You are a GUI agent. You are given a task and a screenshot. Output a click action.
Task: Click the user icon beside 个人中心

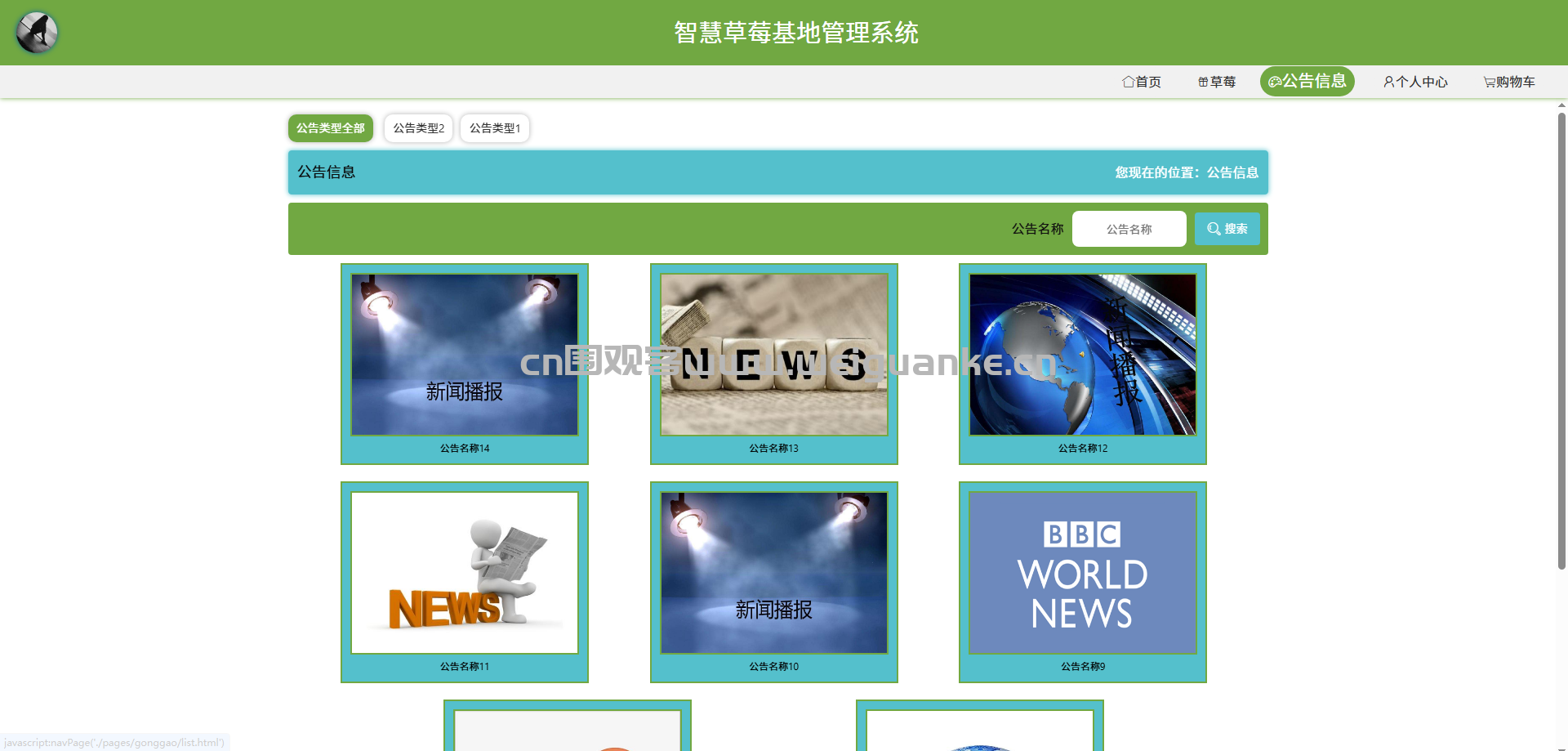point(1389,82)
